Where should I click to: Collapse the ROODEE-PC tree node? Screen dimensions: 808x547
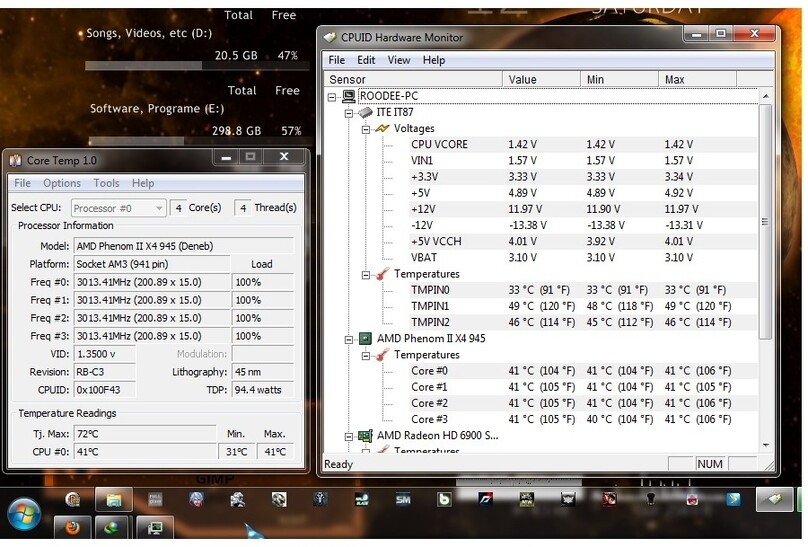tap(332, 97)
